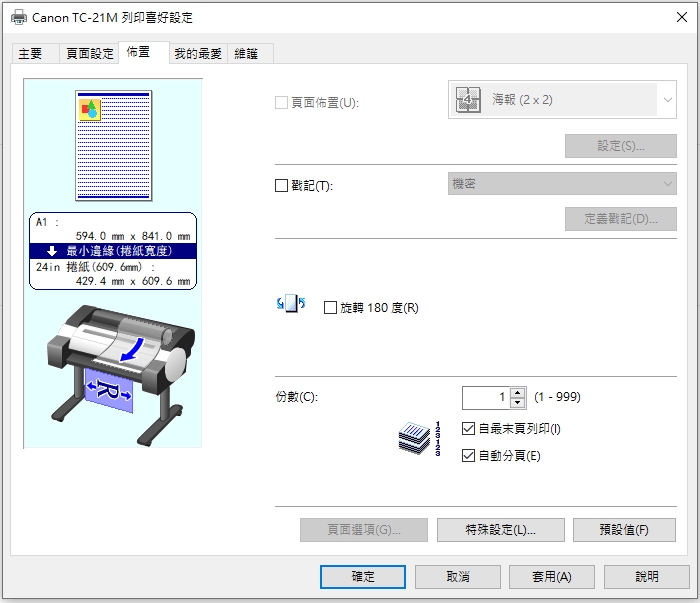Click the poster 2x2 layout icon
The height and width of the screenshot is (603, 700).
(x=468, y=99)
